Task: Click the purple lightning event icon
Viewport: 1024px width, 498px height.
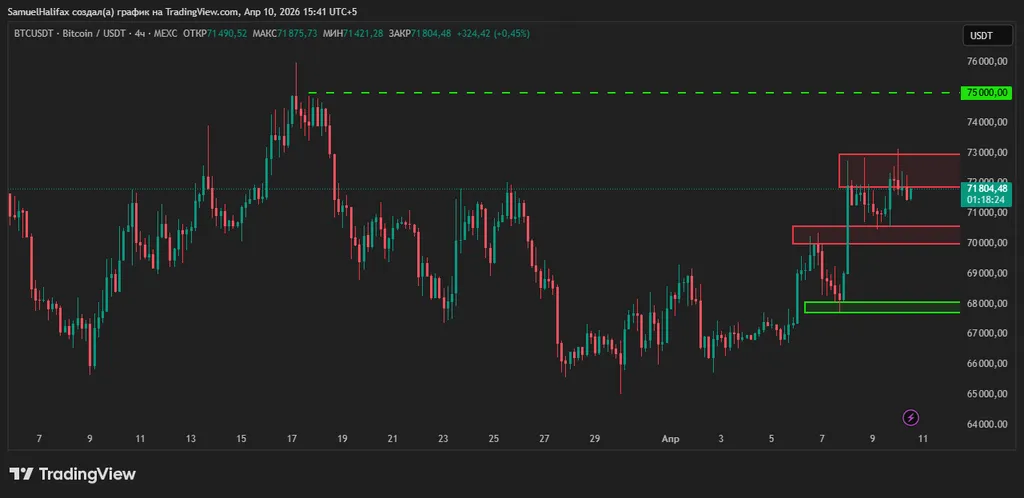Action: pyautogui.click(x=911, y=417)
